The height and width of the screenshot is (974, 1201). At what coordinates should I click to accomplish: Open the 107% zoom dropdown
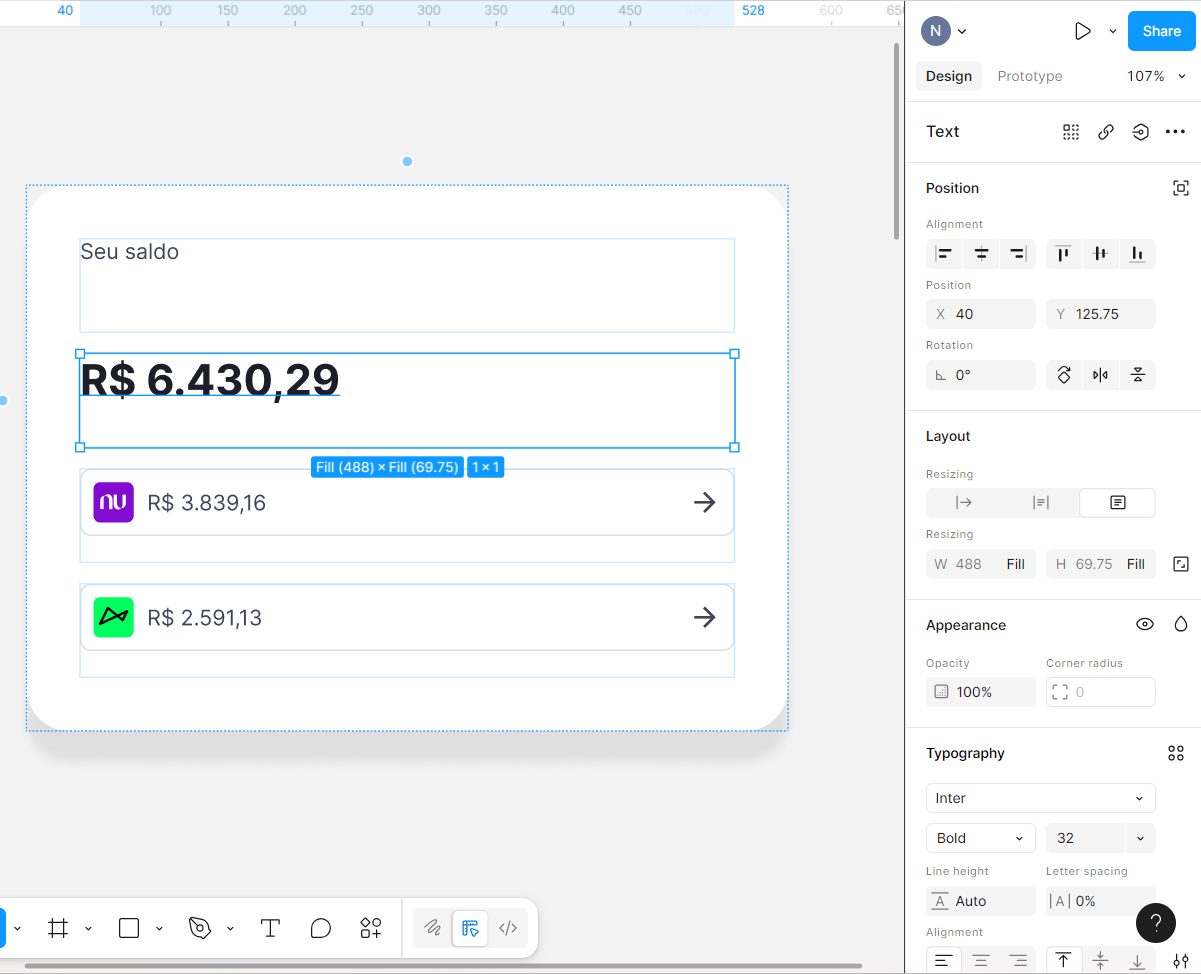[1156, 76]
